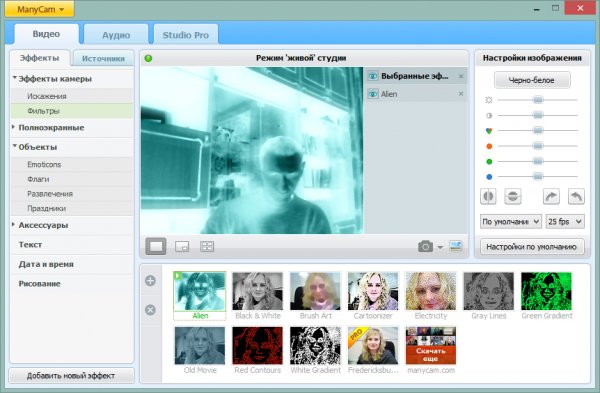Click the Добавить новый эффект button
600x393 pixels.
pyautogui.click(x=71, y=376)
